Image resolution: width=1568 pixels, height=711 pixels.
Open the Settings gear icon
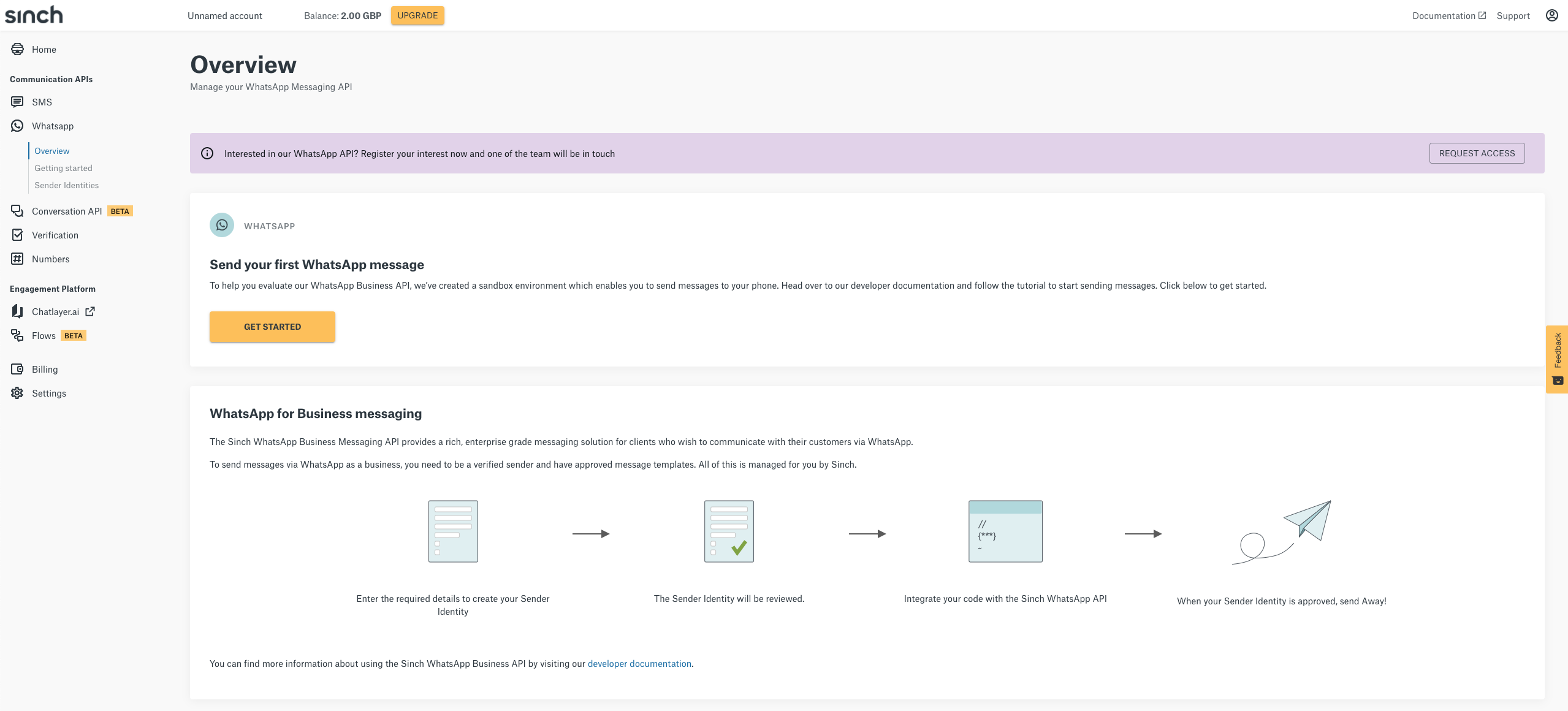pyautogui.click(x=17, y=393)
